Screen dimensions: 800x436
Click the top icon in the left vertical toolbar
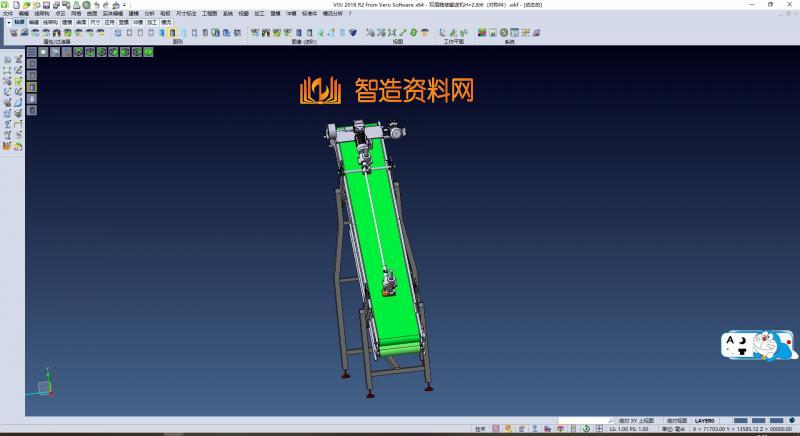[x=7, y=60]
